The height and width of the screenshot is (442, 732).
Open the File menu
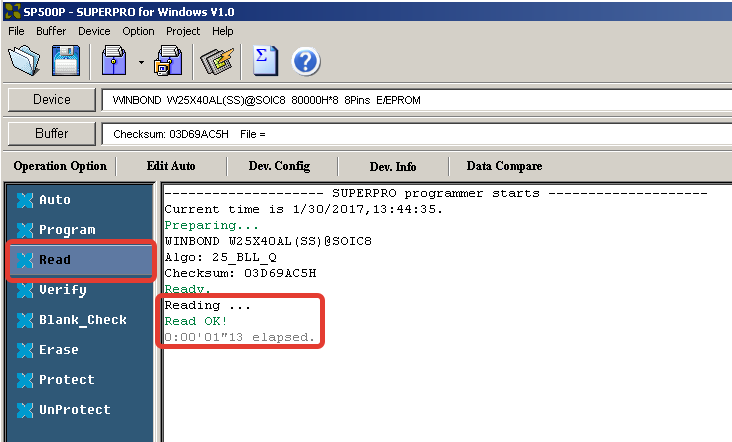pyautogui.click(x=17, y=31)
